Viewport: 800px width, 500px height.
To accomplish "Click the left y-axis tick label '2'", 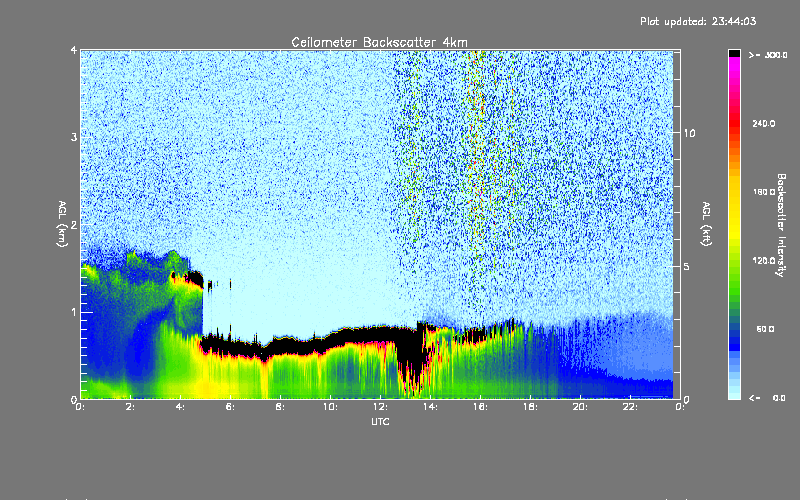I will 73,224.
